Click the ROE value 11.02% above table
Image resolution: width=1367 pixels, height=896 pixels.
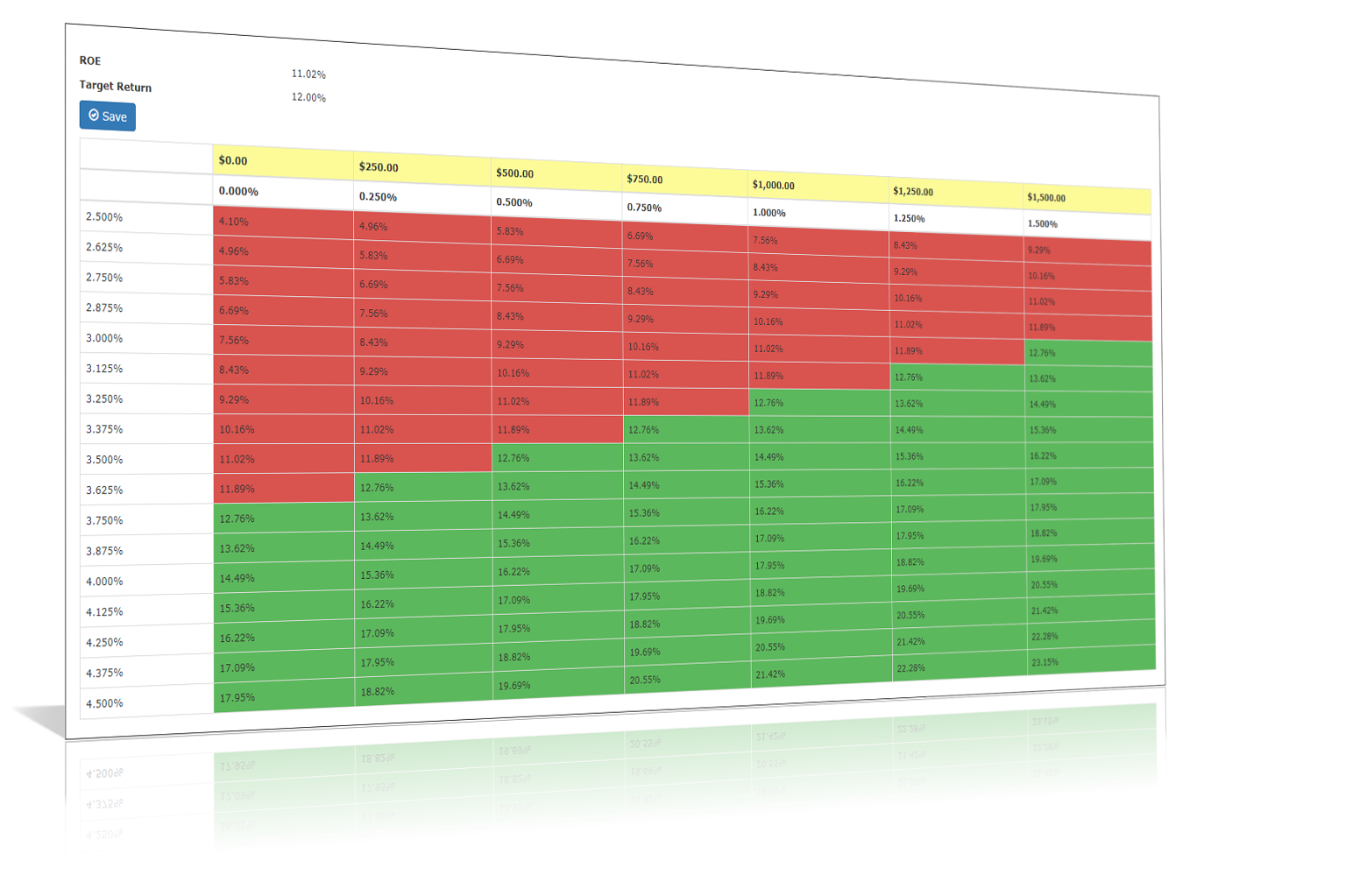308,74
